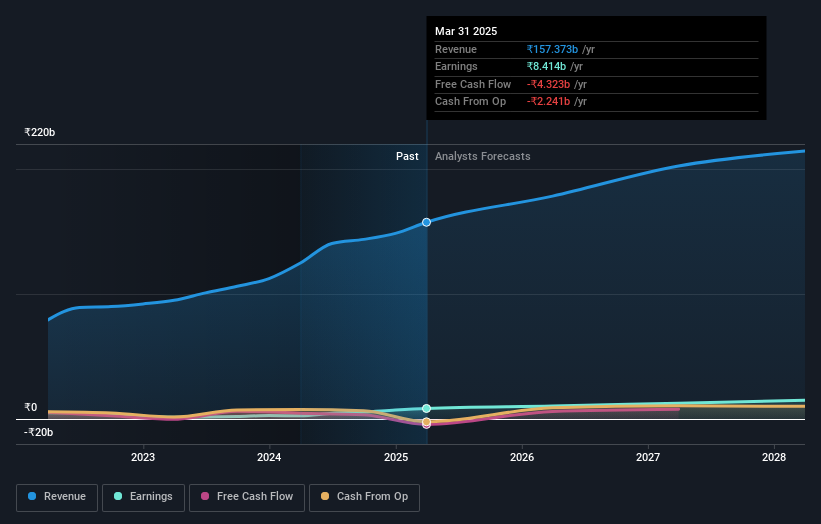The image size is (821, 524).
Task: Click the ₹8.414b earnings value
Action: click(546, 66)
